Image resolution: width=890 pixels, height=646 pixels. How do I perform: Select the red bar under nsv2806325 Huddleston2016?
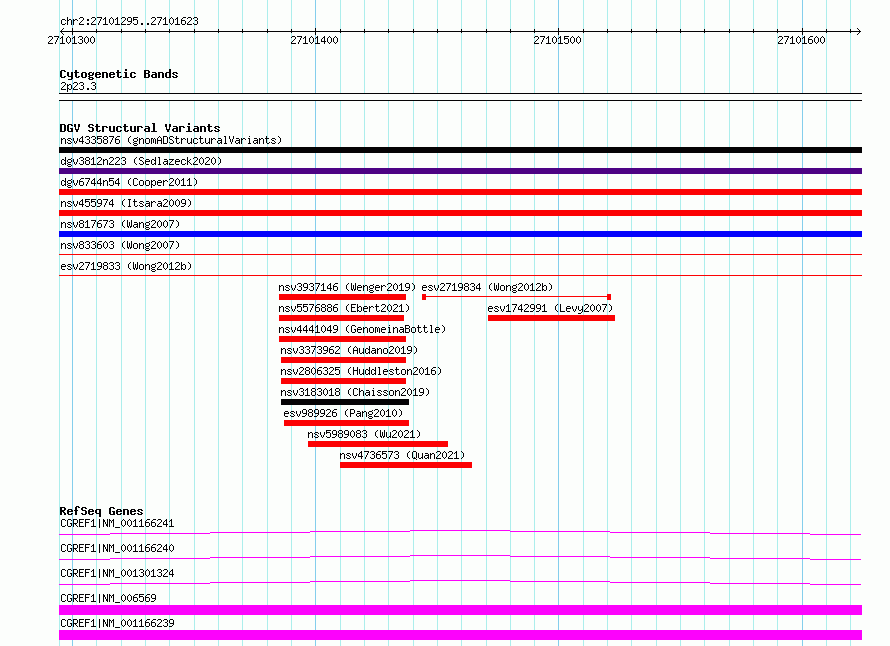(x=343, y=381)
